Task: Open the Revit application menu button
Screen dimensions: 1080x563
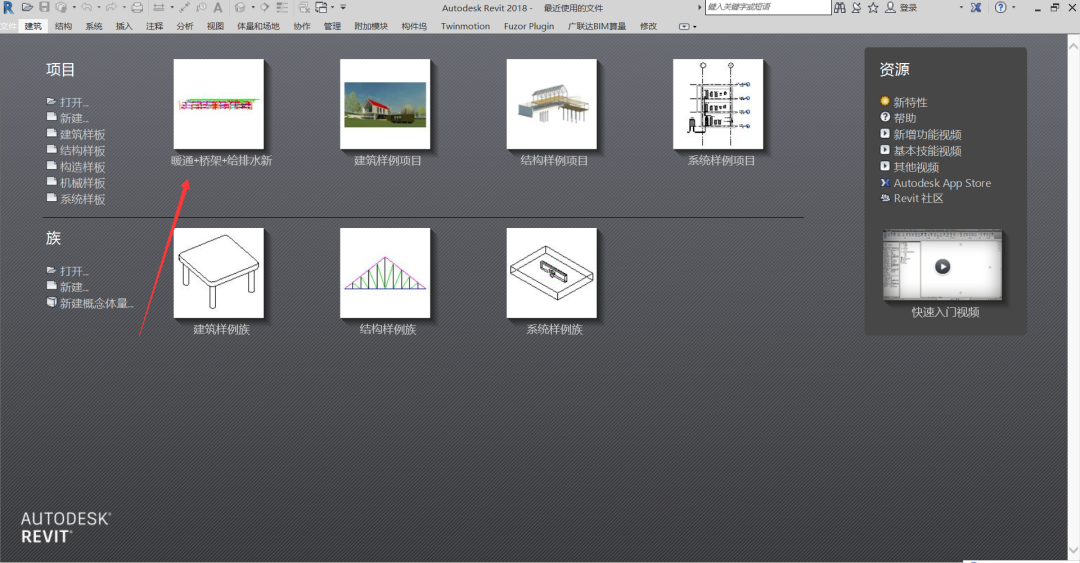Action: [x=8, y=8]
